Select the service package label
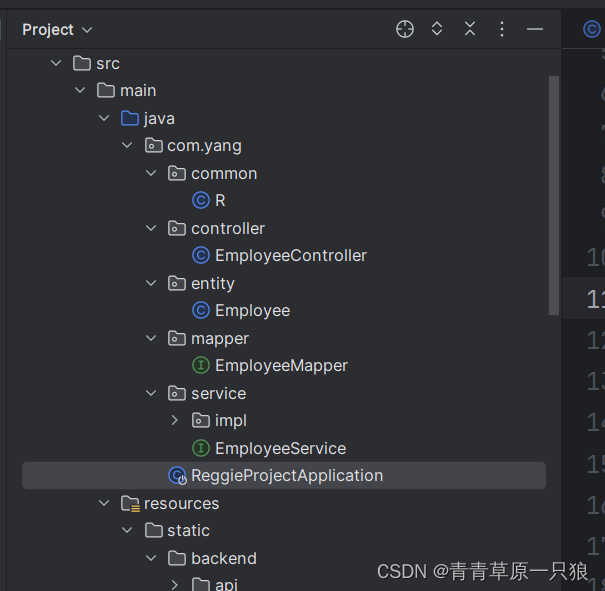Screen dimensions: 605x591 tap(219, 393)
